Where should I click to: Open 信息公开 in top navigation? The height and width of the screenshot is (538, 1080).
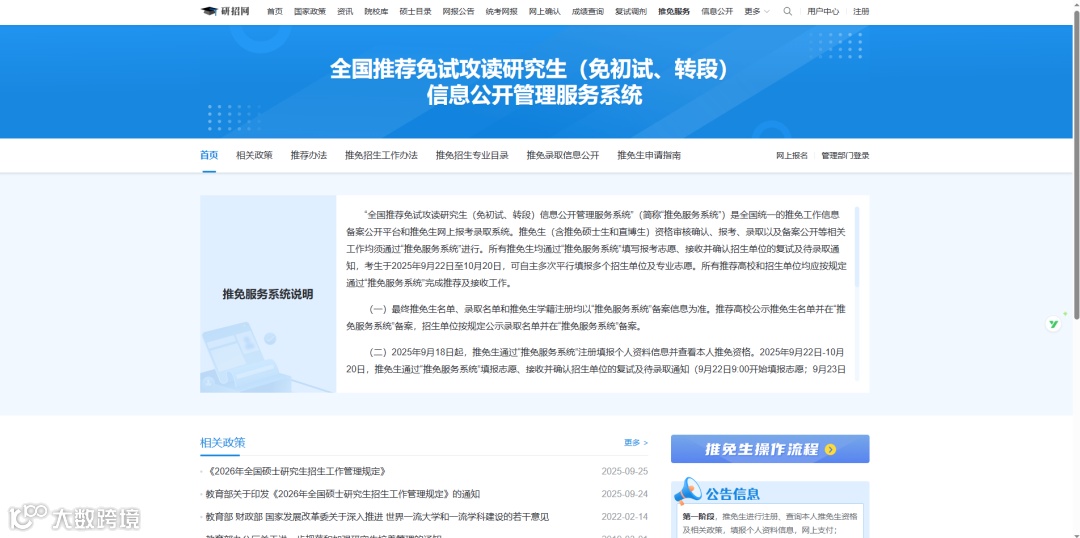[x=717, y=11]
